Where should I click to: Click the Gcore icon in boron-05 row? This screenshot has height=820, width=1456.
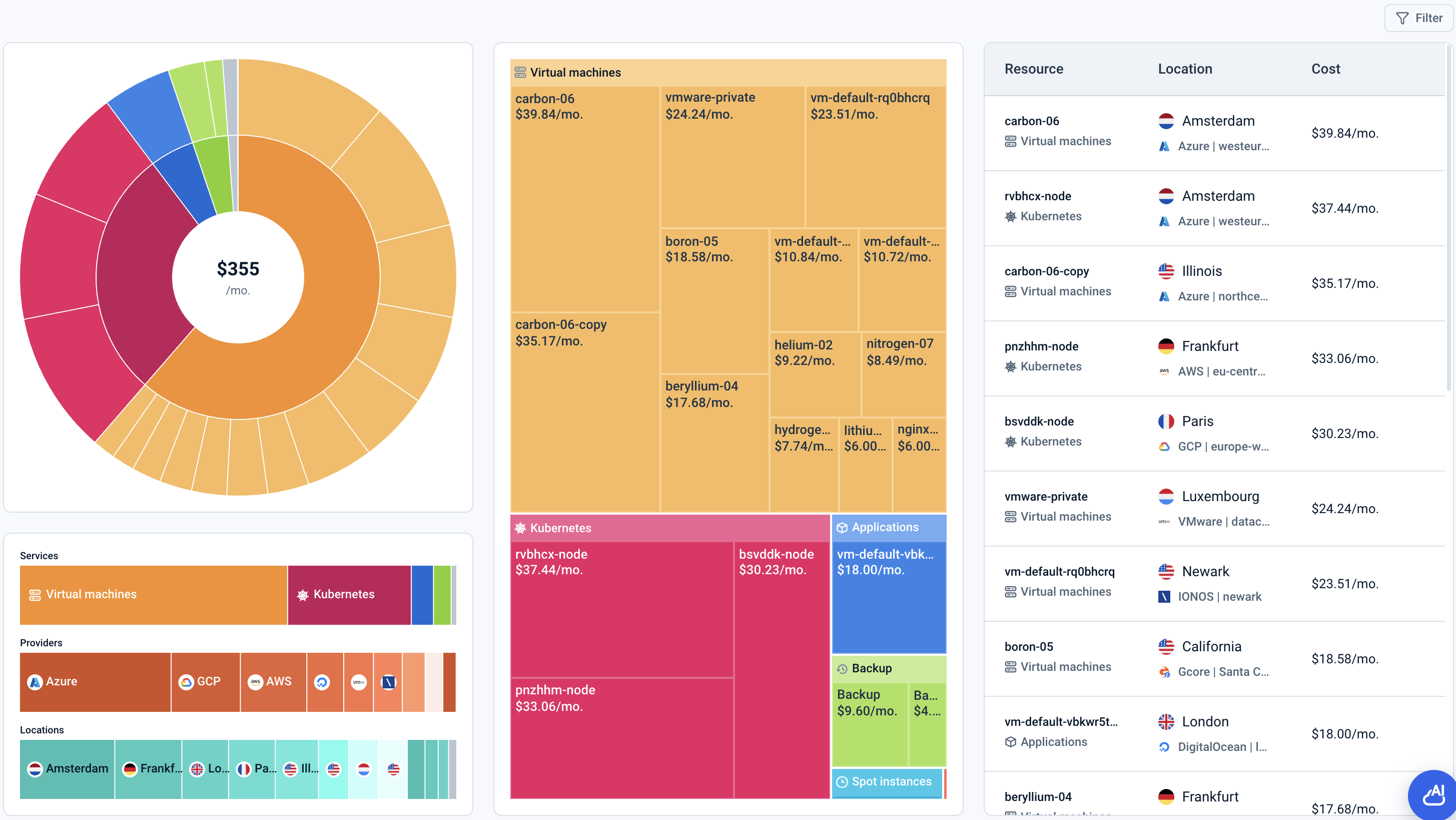pos(1164,672)
